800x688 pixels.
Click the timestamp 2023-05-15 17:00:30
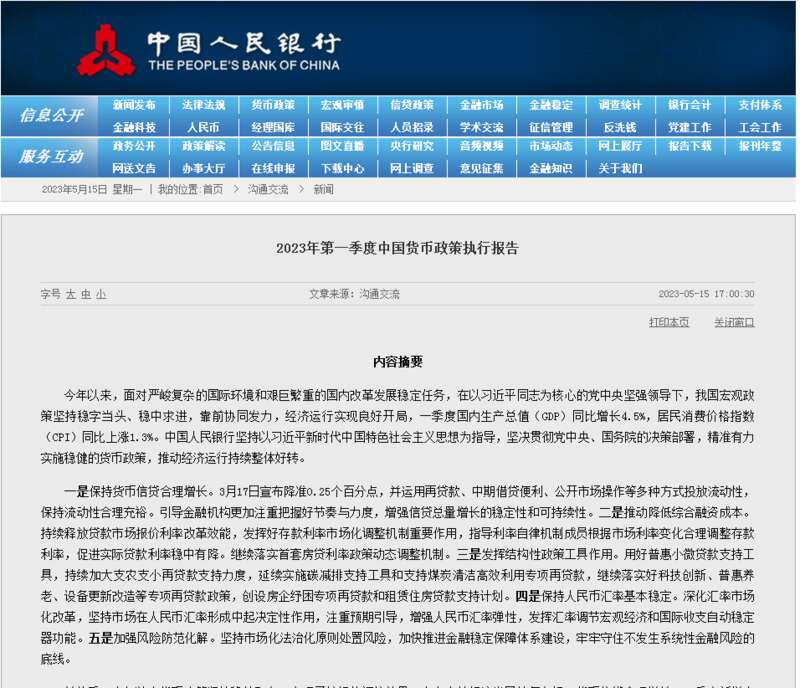click(706, 294)
